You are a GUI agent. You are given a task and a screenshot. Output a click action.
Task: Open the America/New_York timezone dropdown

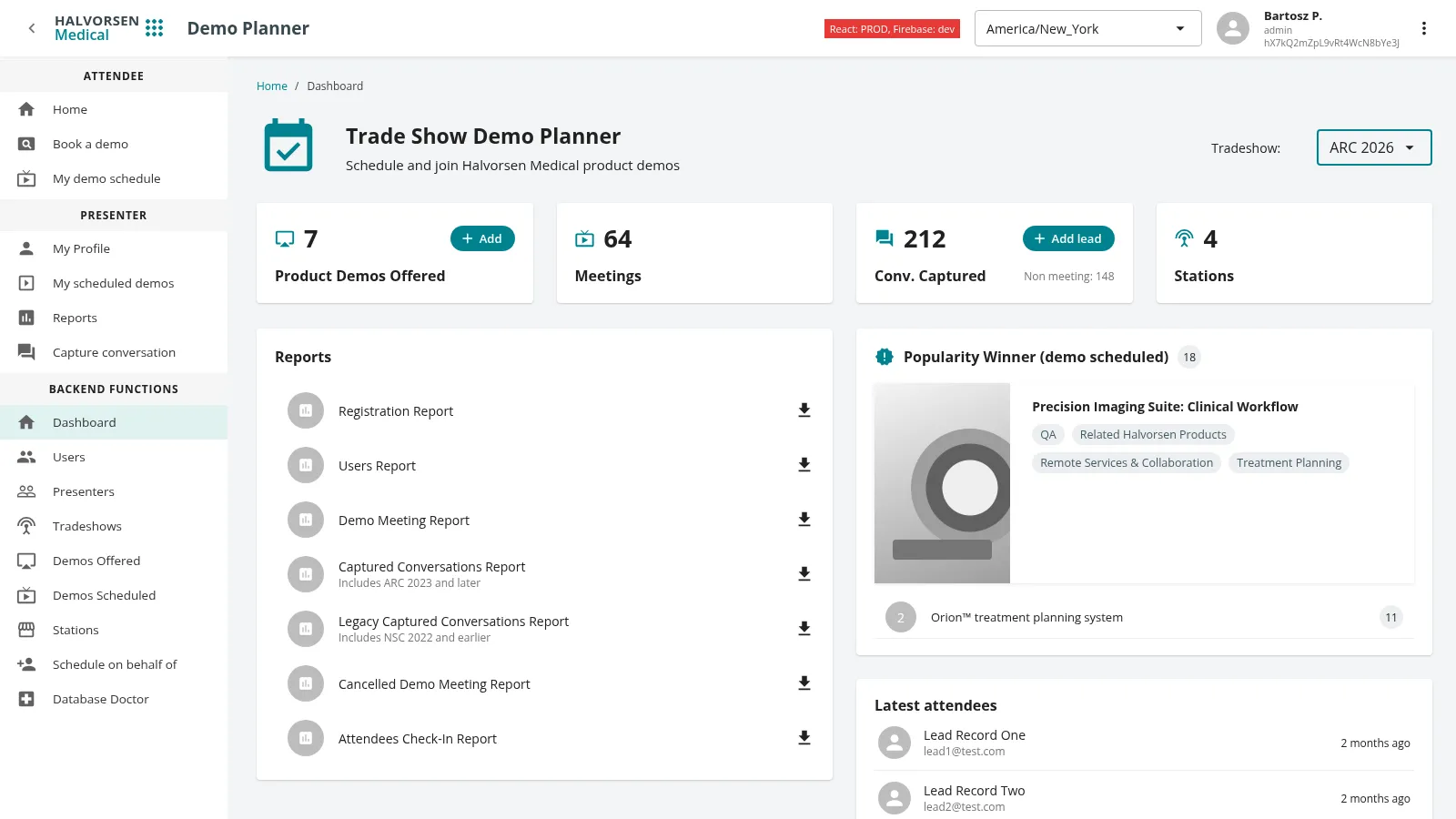[1087, 28]
